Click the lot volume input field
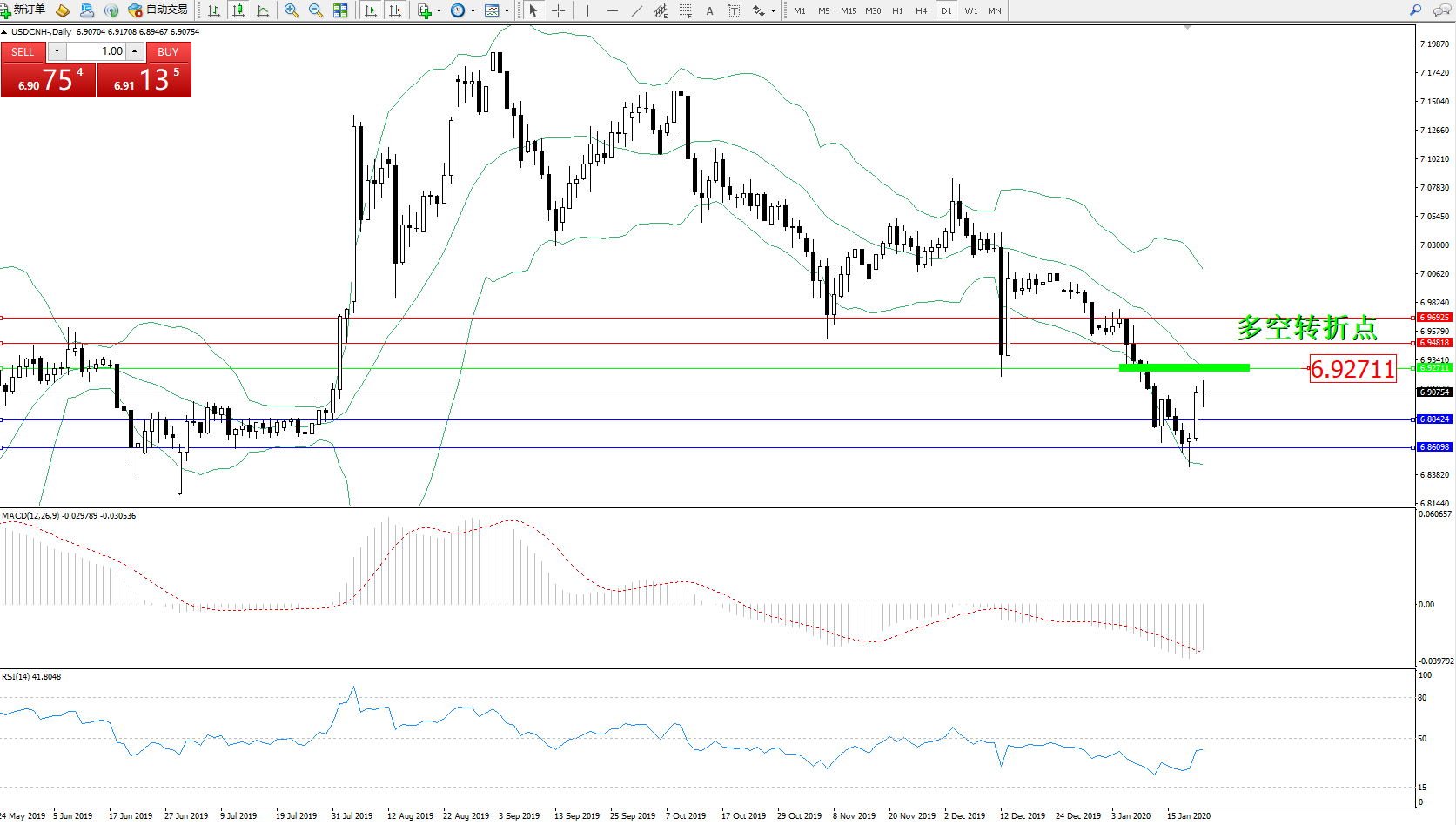The width and height of the screenshot is (1456, 825). pyautogui.click(x=96, y=51)
